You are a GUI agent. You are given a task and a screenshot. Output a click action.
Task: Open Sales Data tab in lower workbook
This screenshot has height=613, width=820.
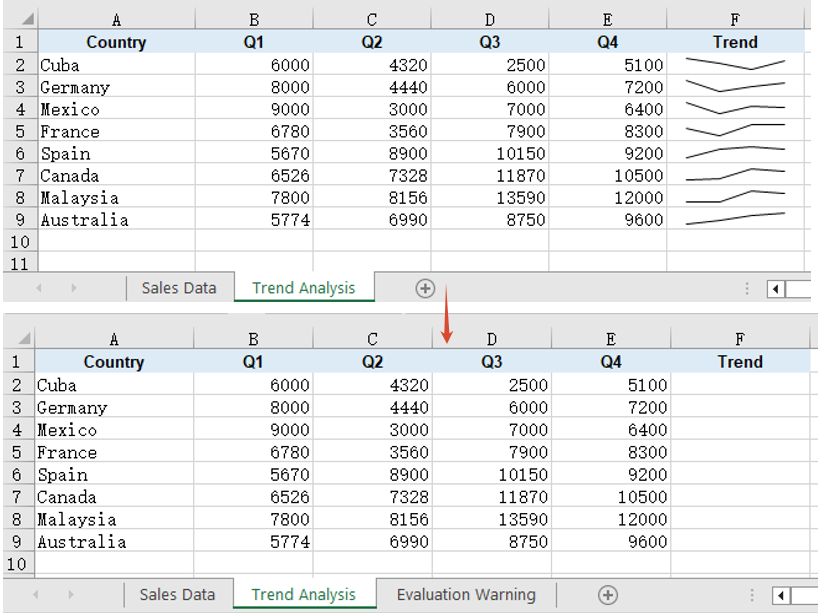(x=177, y=594)
